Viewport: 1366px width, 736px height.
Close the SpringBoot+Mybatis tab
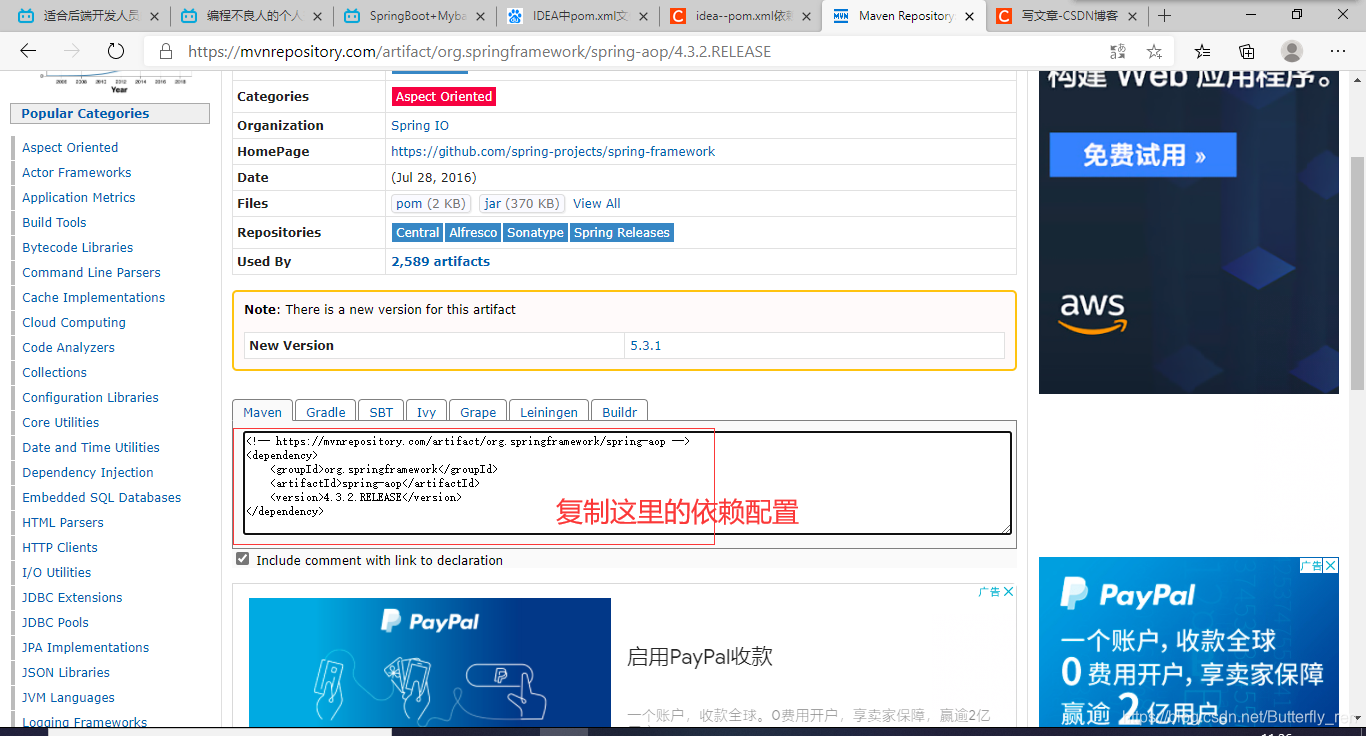pyautogui.click(x=480, y=16)
